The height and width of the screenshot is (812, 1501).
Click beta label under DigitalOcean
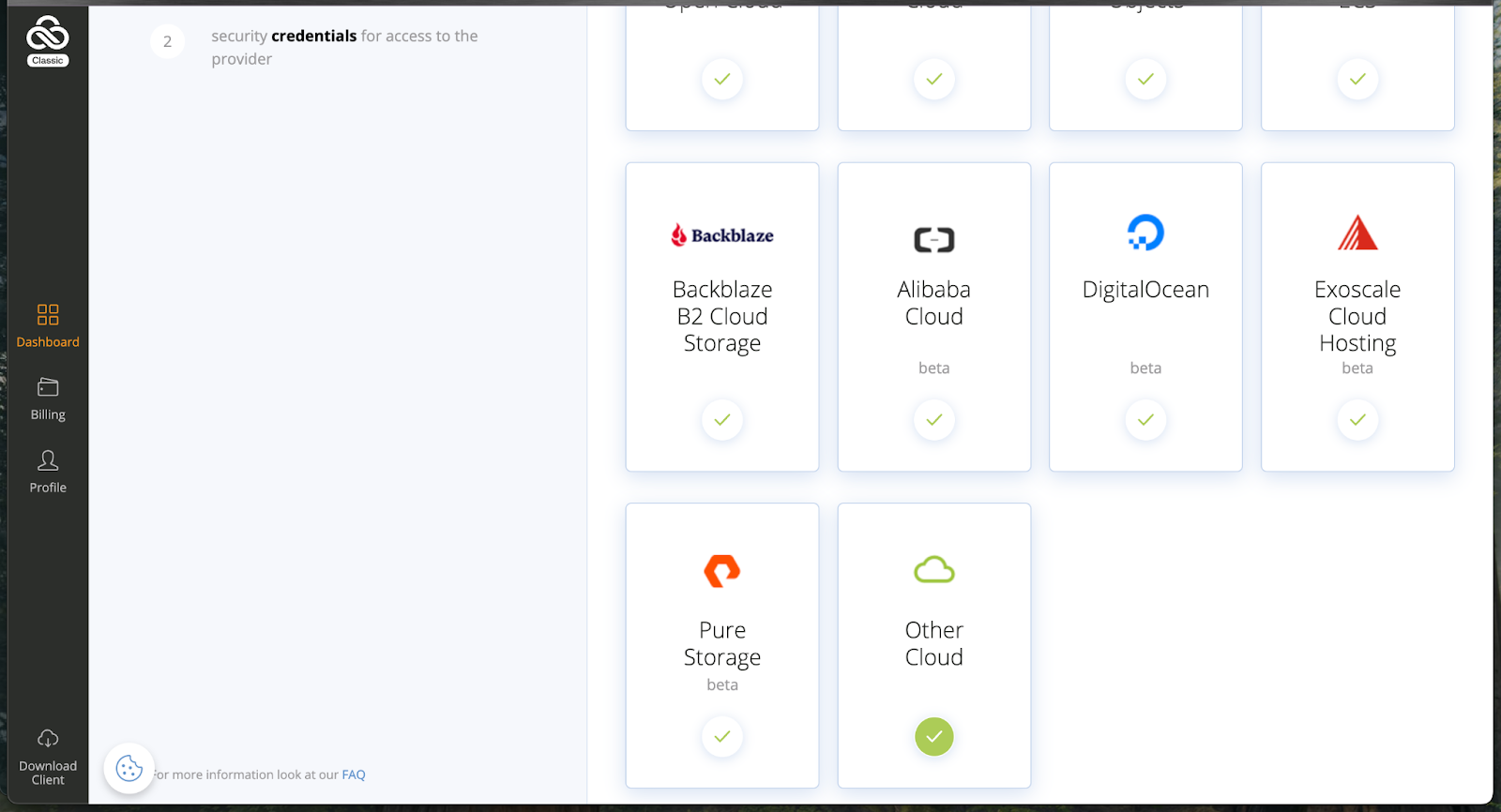click(x=1145, y=368)
